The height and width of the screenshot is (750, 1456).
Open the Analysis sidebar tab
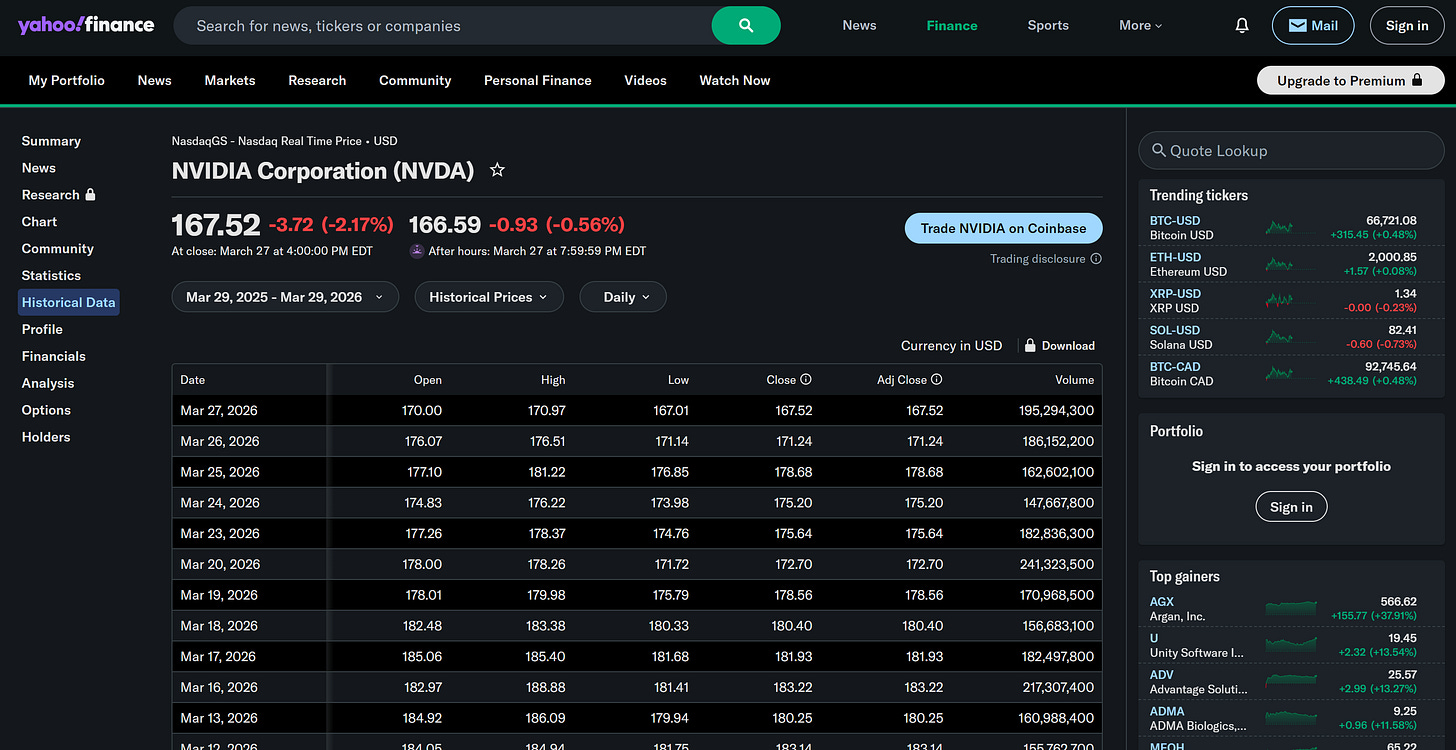point(48,383)
